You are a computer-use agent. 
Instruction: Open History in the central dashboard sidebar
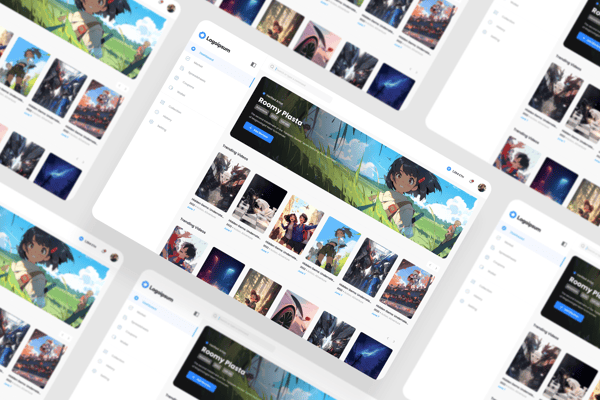167,118
